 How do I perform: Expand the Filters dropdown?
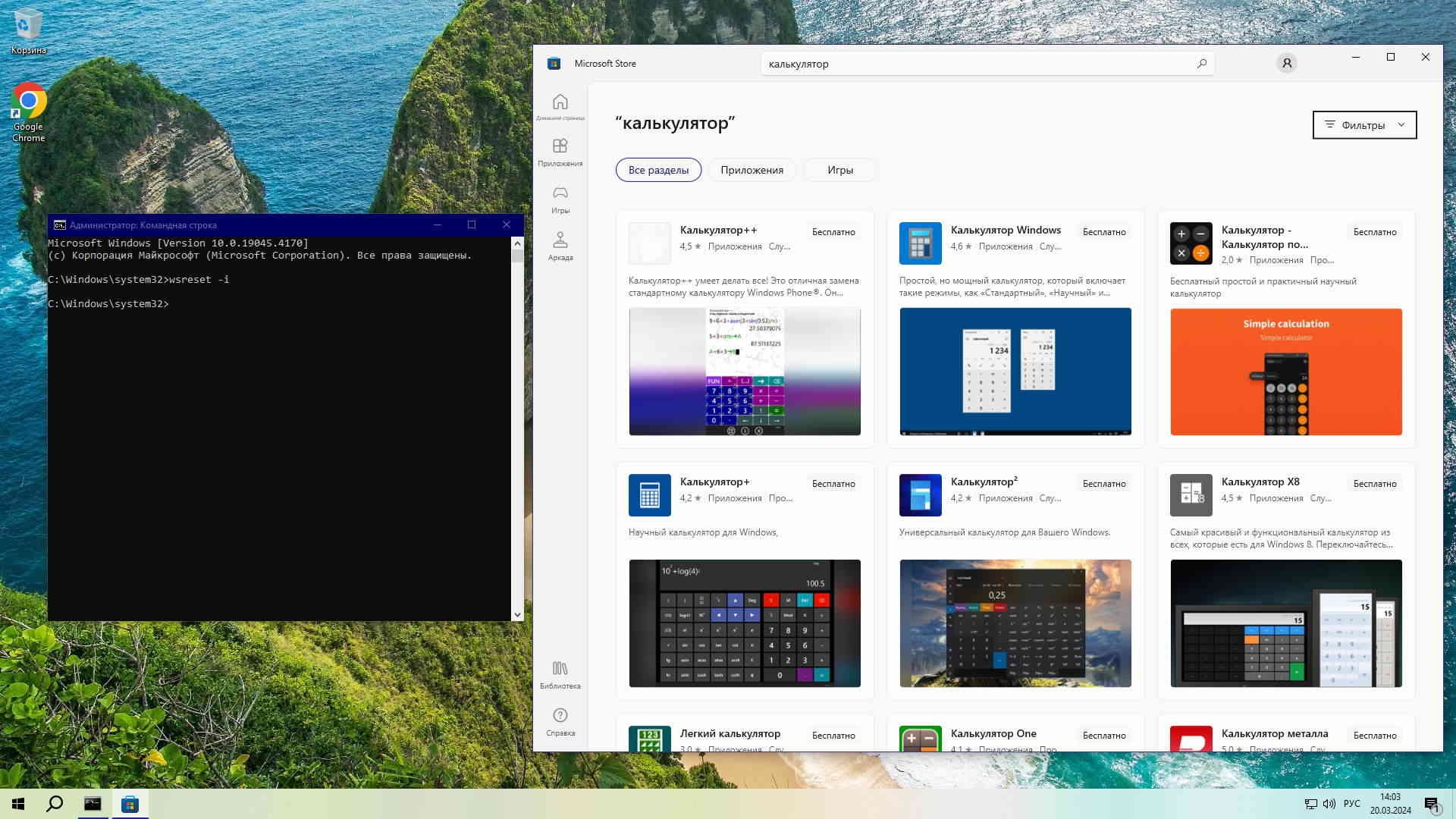click(x=1364, y=125)
